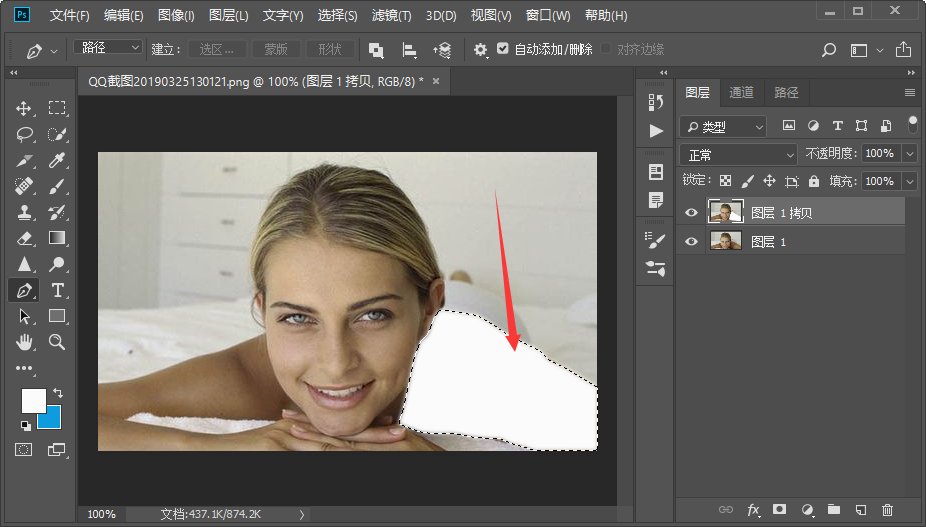Click the Share icon
926x527 pixels.
point(903,50)
